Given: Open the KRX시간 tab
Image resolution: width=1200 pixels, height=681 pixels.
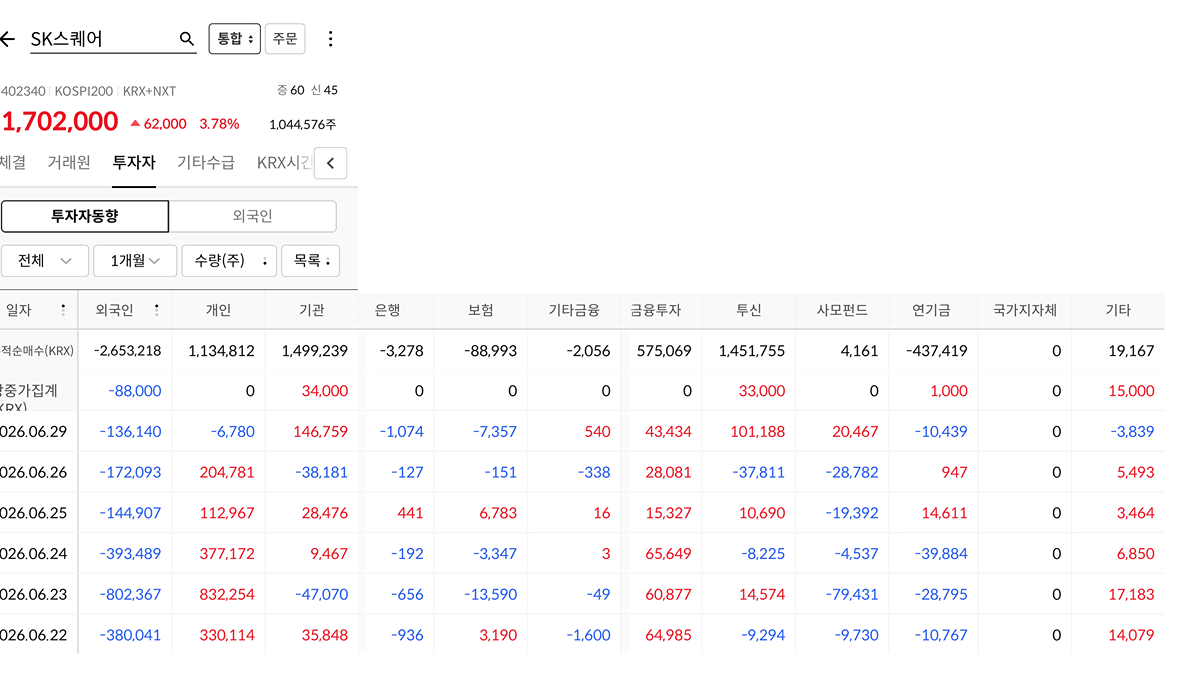Looking at the screenshot, I should 285,162.
